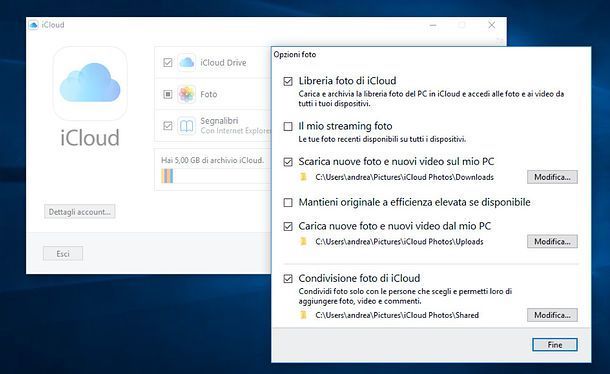Click Modifica for the Shared folder
Screen dimensions: 610x374
[552, 315]
